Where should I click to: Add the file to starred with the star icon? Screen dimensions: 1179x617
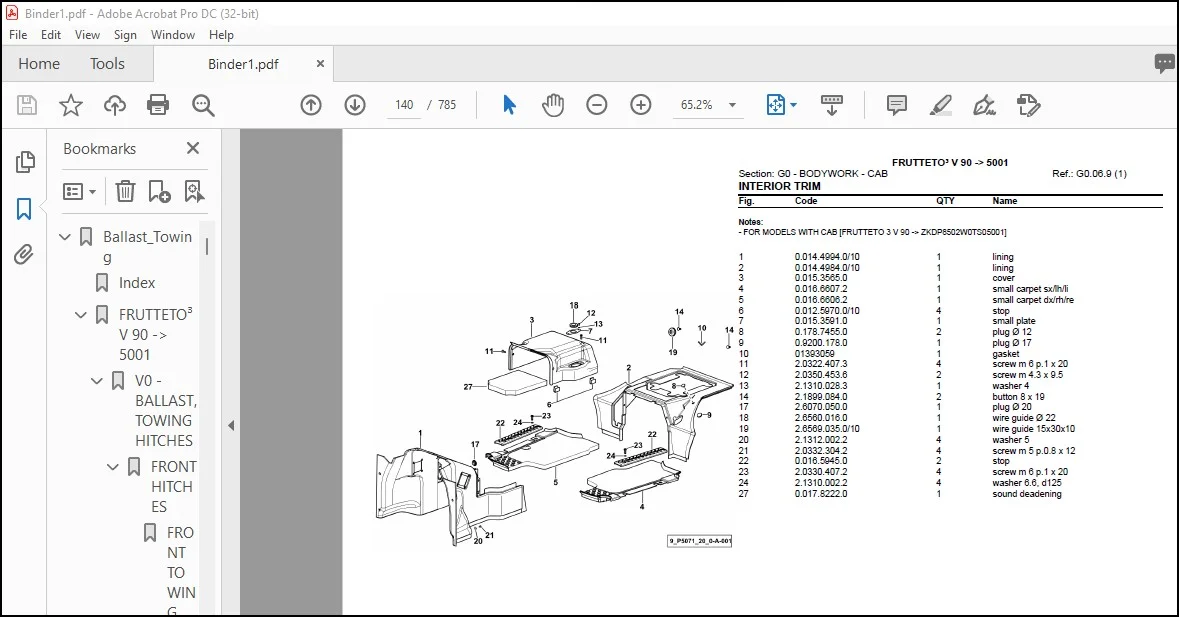tap(71, 105)
